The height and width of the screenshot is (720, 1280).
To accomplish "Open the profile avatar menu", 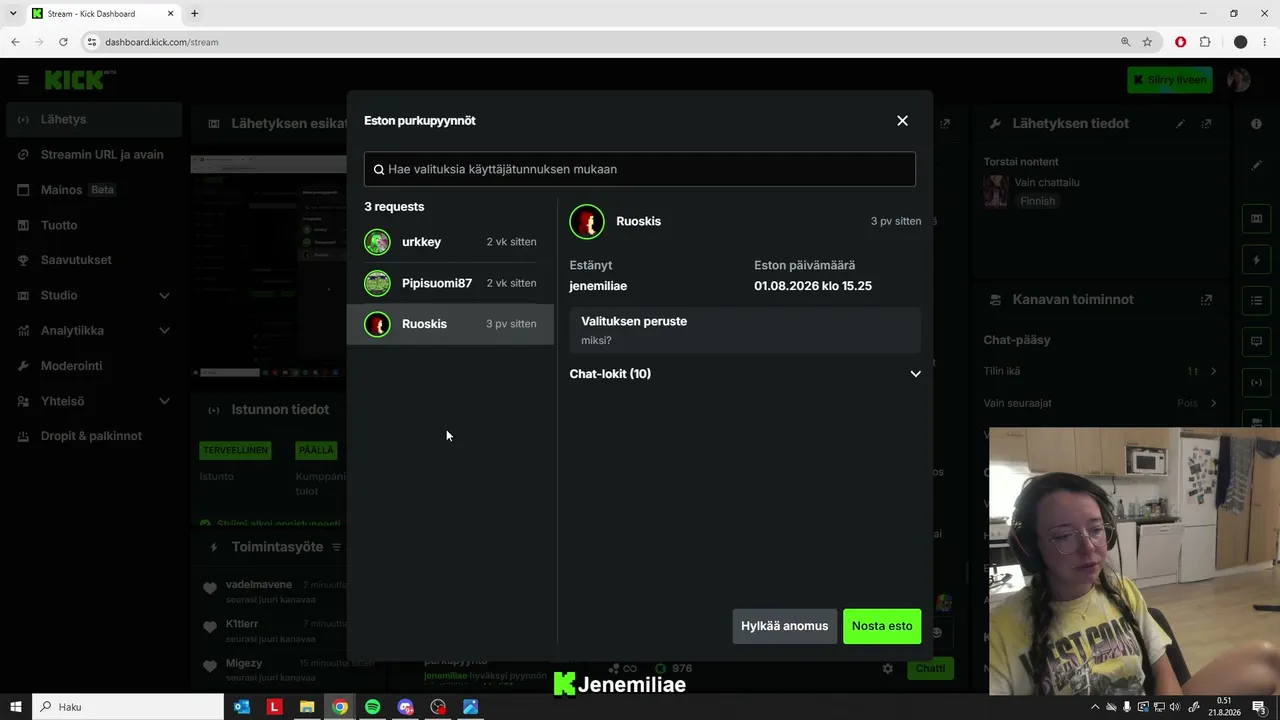I will (1239, 80).
